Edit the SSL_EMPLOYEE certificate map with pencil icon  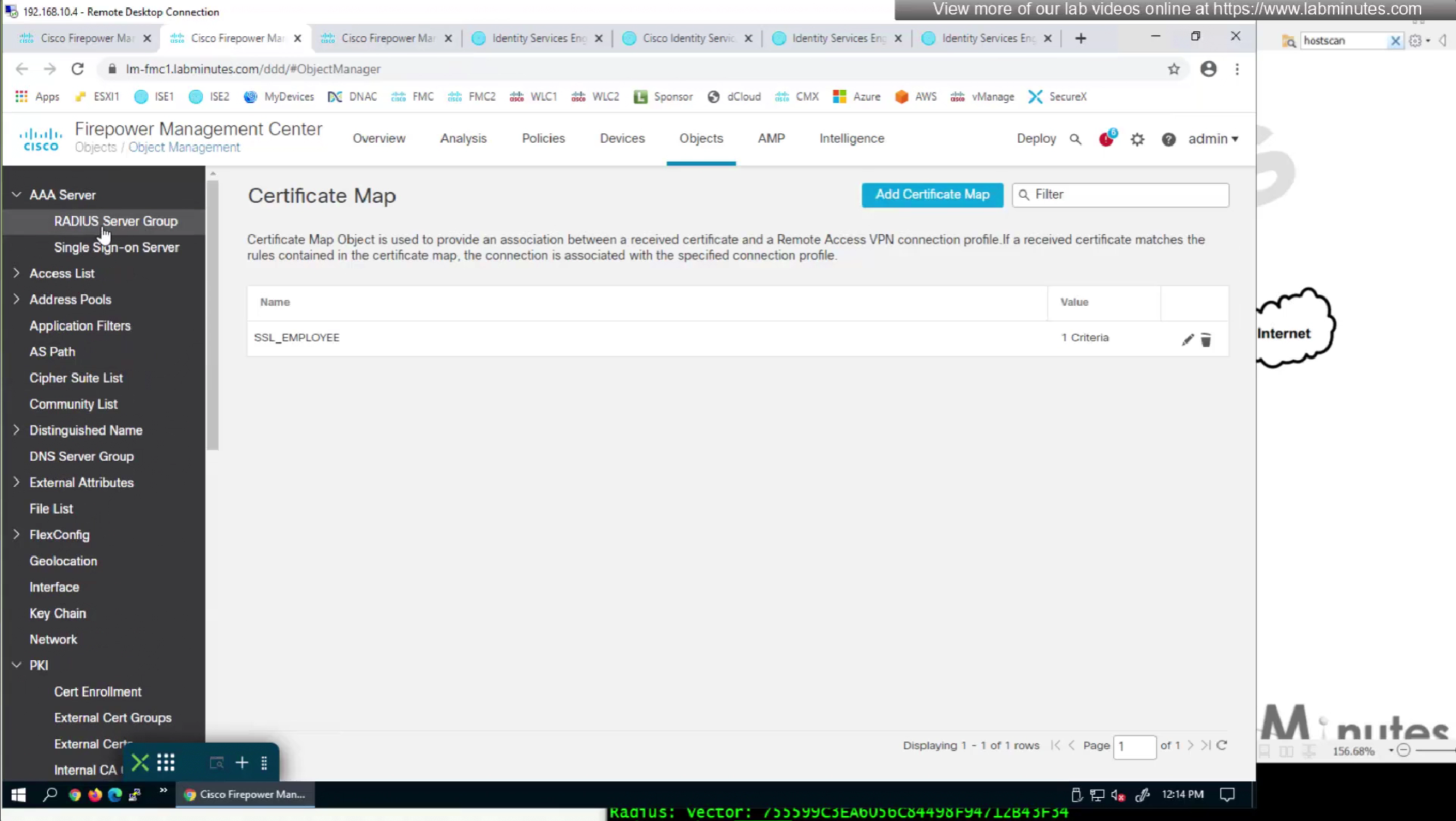click(x=1187, y=339)
